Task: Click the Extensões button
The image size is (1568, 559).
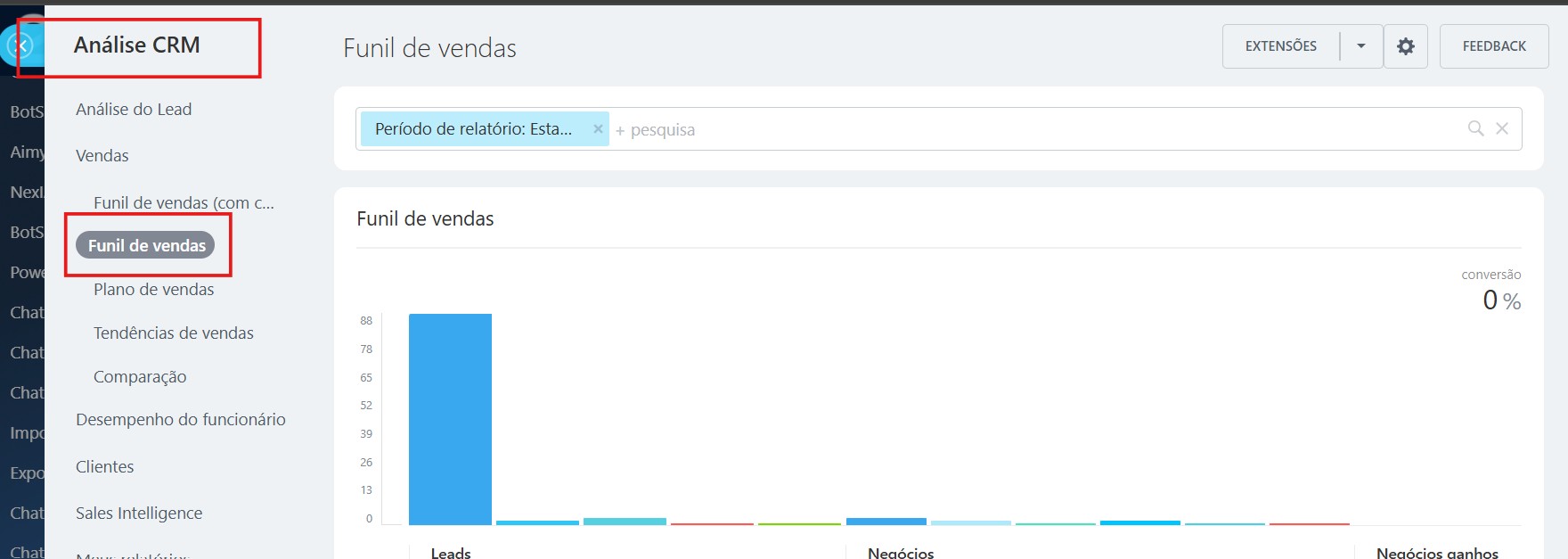Action: (x=1280, y=46)
